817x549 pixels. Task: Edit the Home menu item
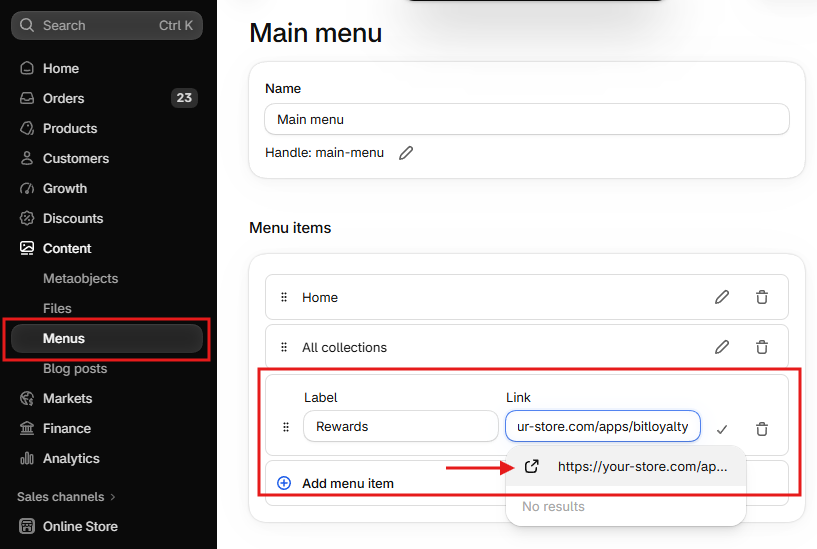[722, 297]
